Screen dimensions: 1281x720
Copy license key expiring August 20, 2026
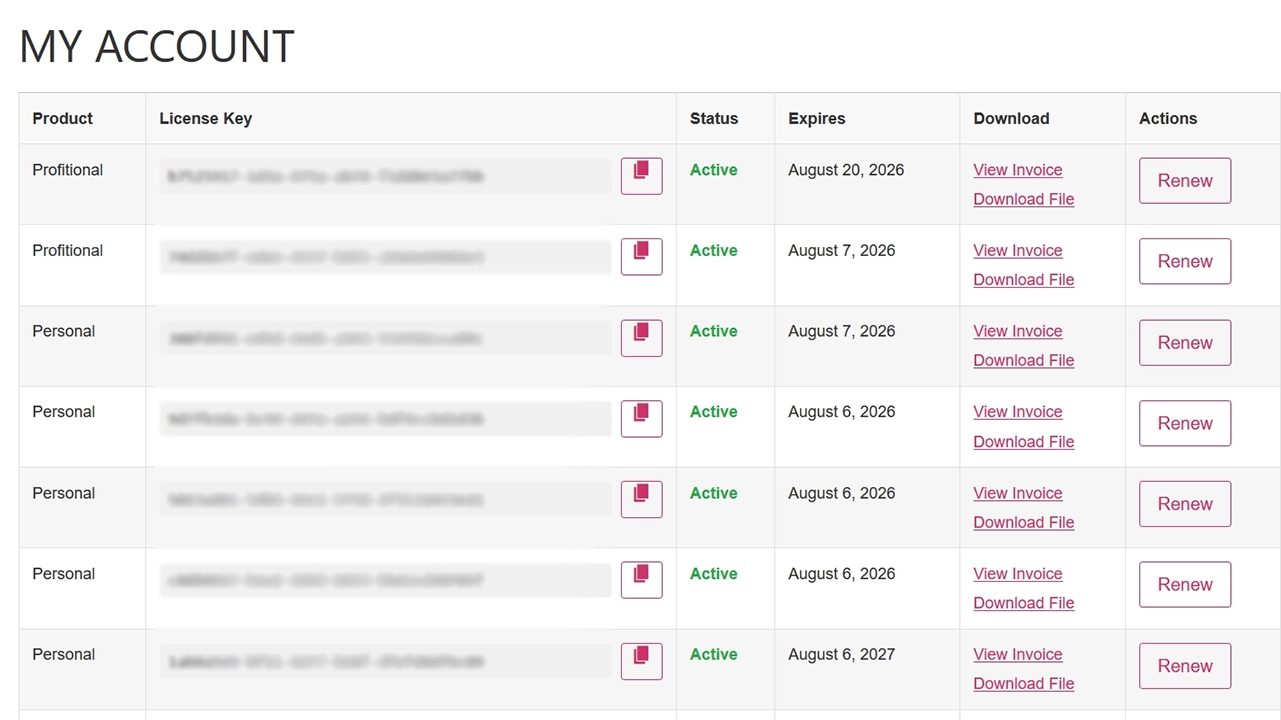point(641,176)
